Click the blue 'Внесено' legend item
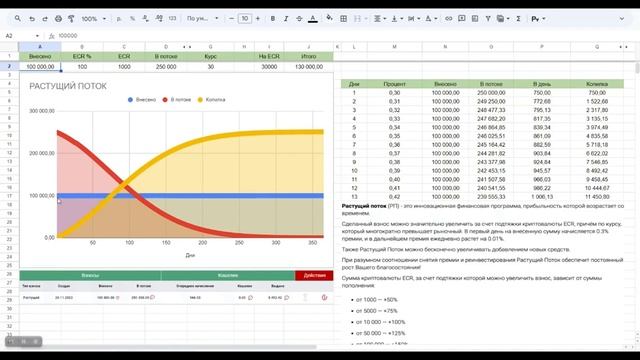Screen dimensions: 640x360 point(142,100)
